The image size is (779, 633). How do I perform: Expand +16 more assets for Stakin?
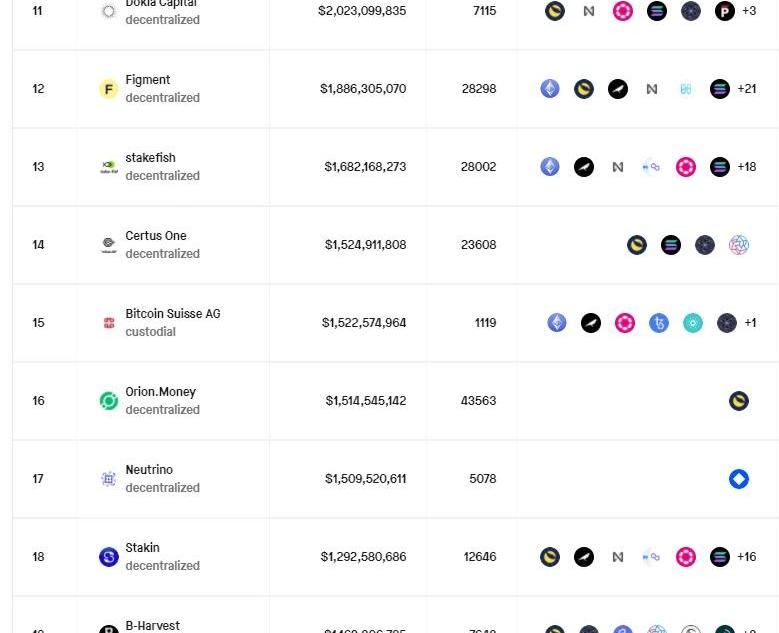coord(747,557)
